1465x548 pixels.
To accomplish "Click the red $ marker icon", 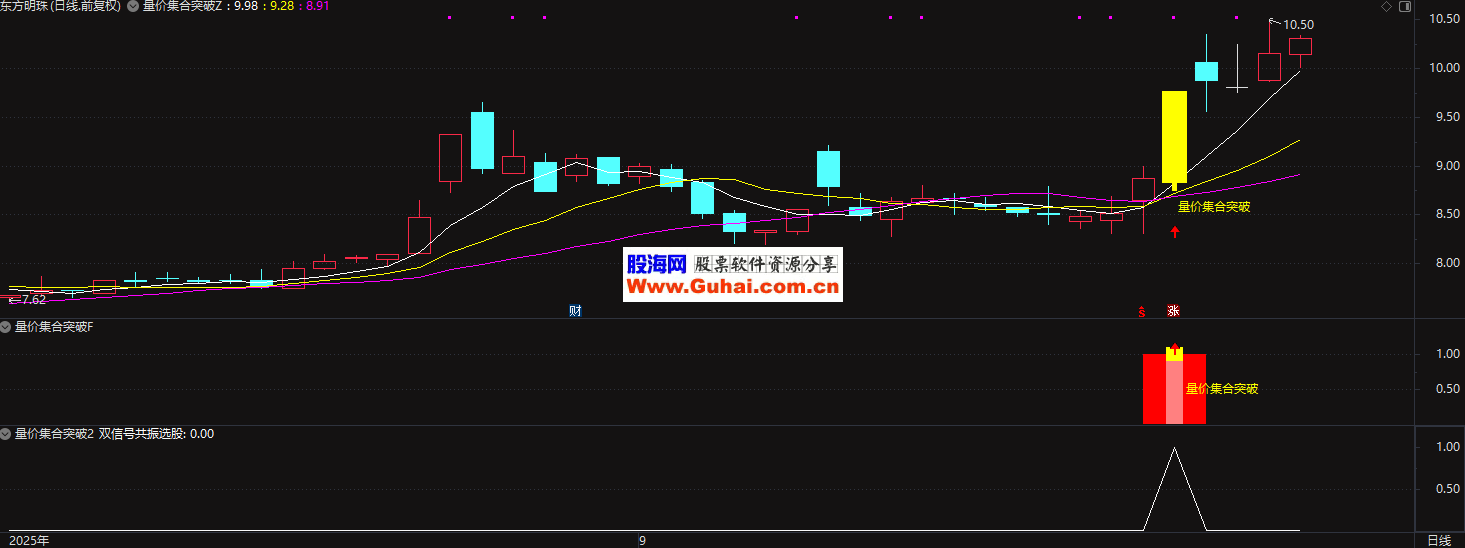I will click(x=1141, y=311).
